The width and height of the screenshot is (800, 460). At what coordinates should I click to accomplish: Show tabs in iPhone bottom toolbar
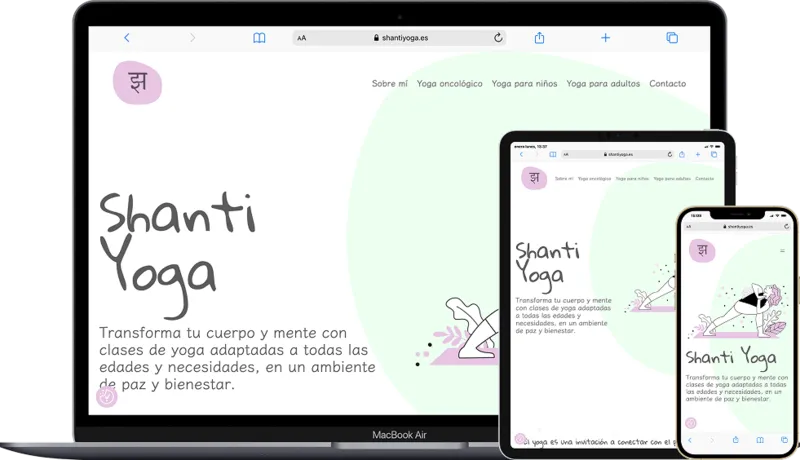click(x=784, y=440)
